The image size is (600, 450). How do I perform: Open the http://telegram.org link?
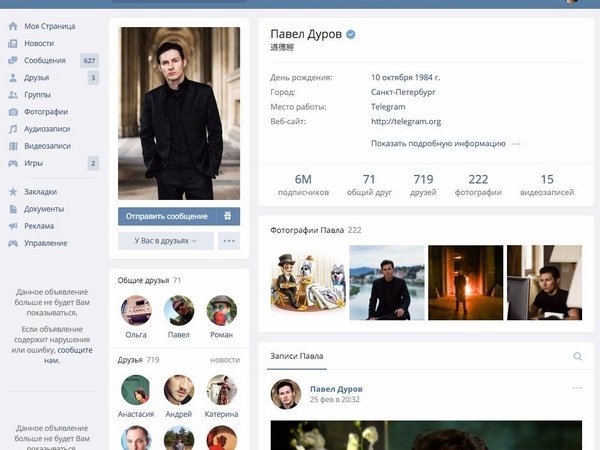(406, 122)
